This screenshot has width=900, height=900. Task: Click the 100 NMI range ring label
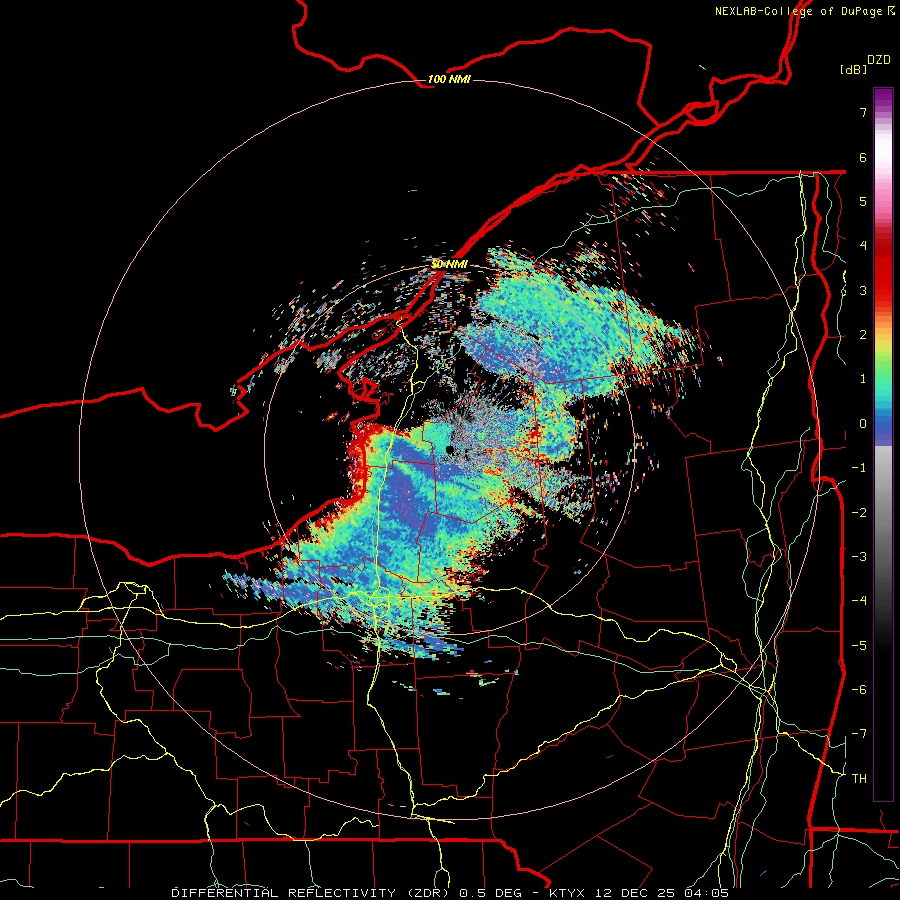click(x=449, y=79)
